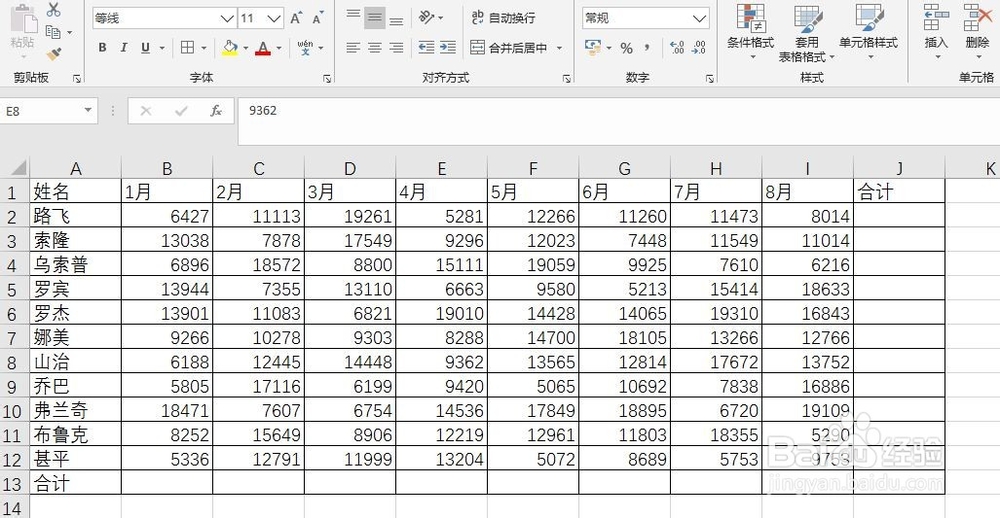Center text horizontally
This screenshot has width=1000, height=518.
(375, 47)
